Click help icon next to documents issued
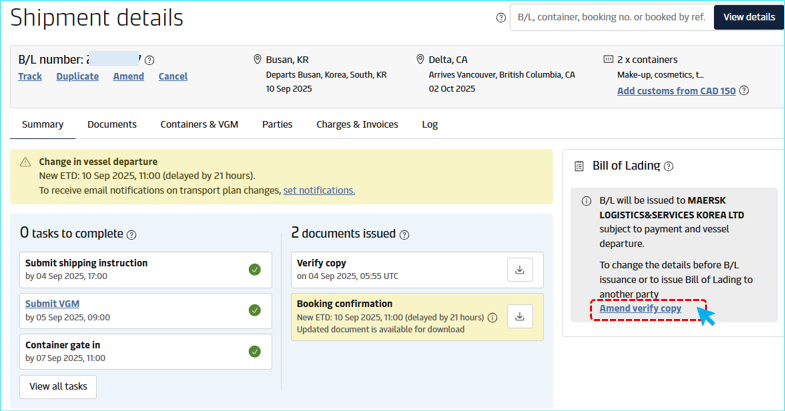 (404, 235)
